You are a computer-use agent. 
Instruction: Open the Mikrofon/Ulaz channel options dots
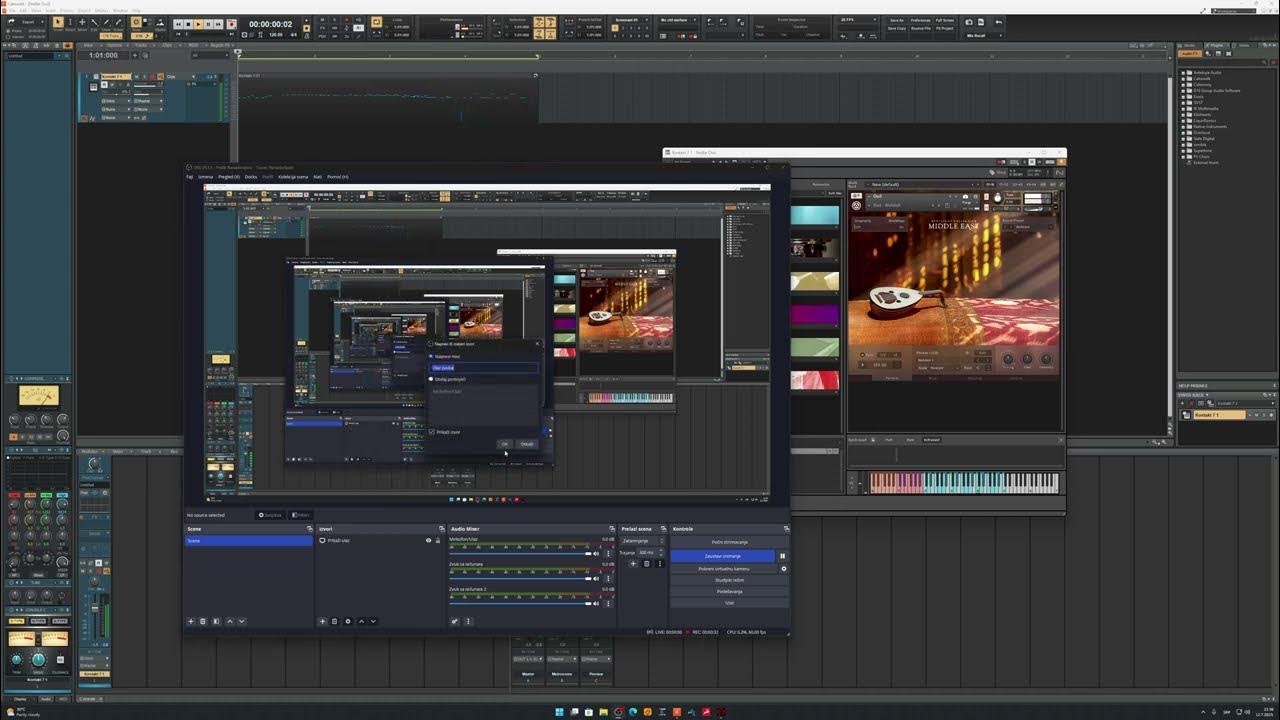pyautogui.click(x=607, y=553)
